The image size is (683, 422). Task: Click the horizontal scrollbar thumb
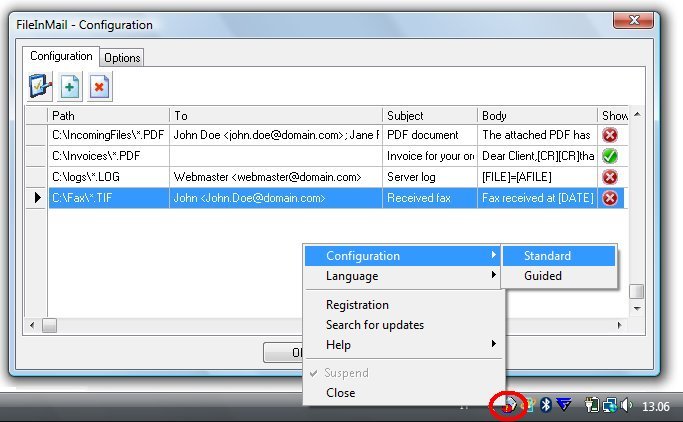(x=49, y=325)
